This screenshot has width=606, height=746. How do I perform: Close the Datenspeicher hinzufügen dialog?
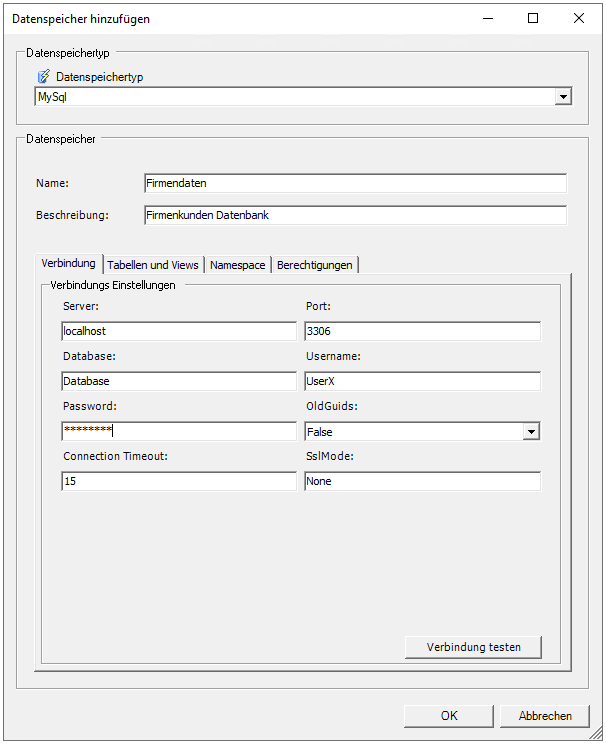click(x=579, y=18)
